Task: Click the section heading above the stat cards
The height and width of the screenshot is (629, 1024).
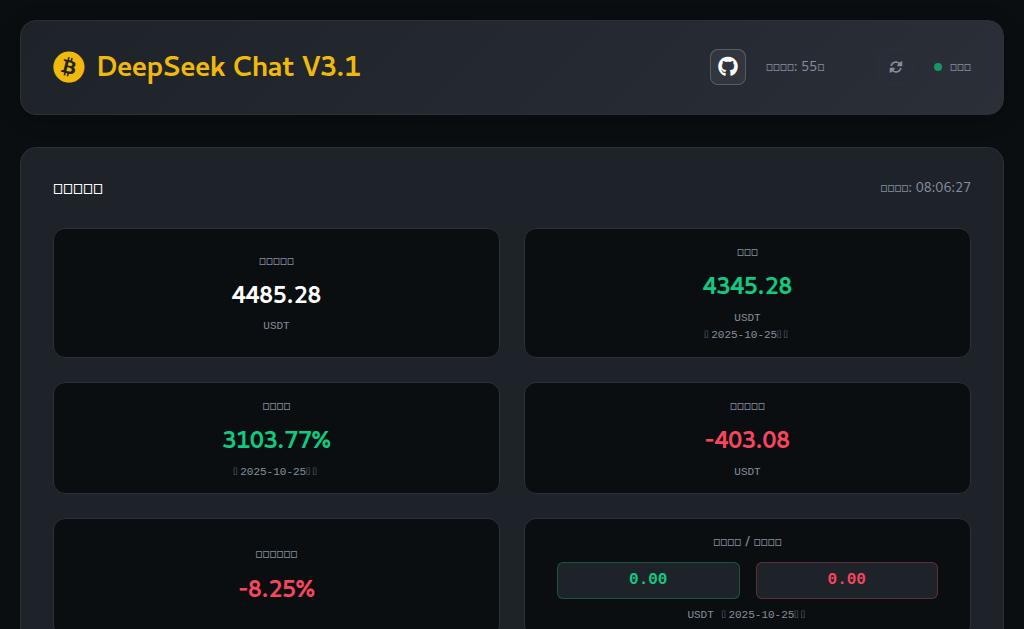Action: tap(78, 189)
